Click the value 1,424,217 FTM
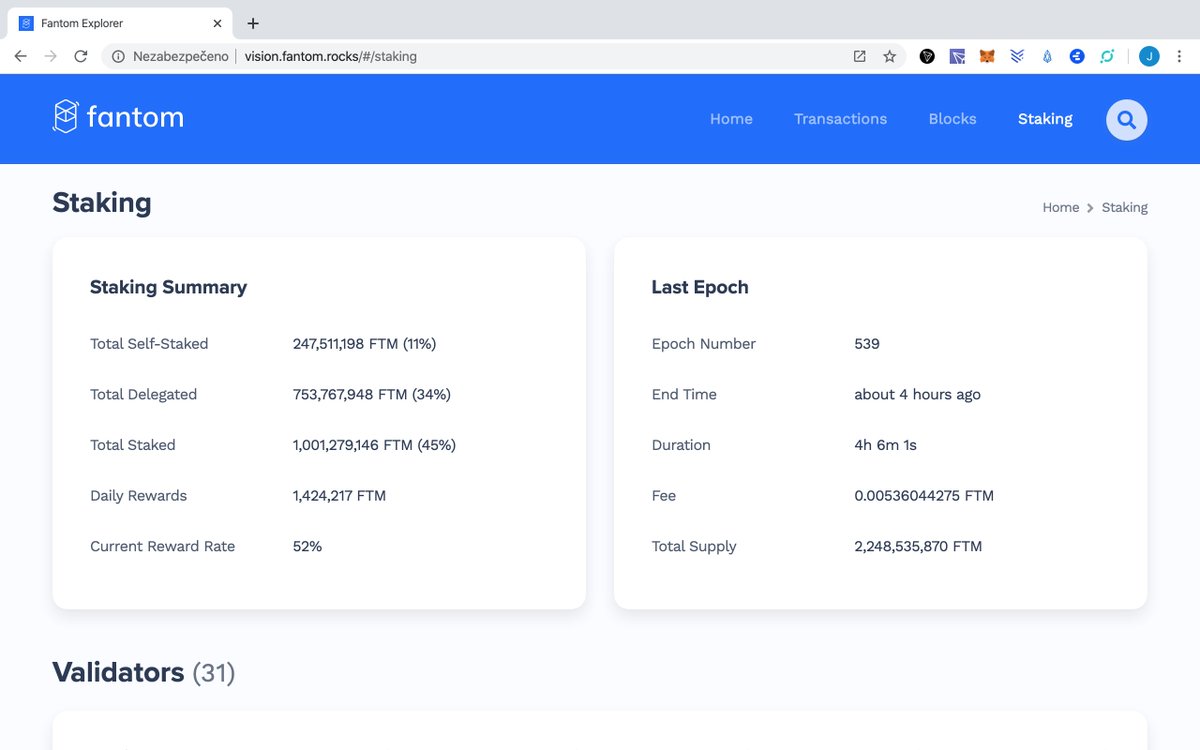The height and width of the screenshot is (750, 1200). coord(339,496)
